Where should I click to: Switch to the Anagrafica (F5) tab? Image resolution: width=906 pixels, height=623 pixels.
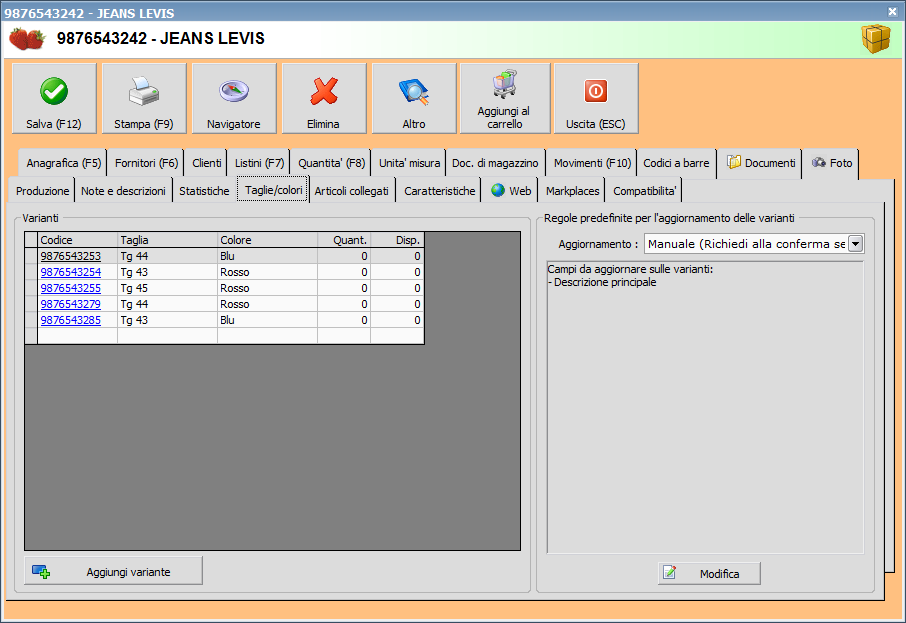coord(63,164)
